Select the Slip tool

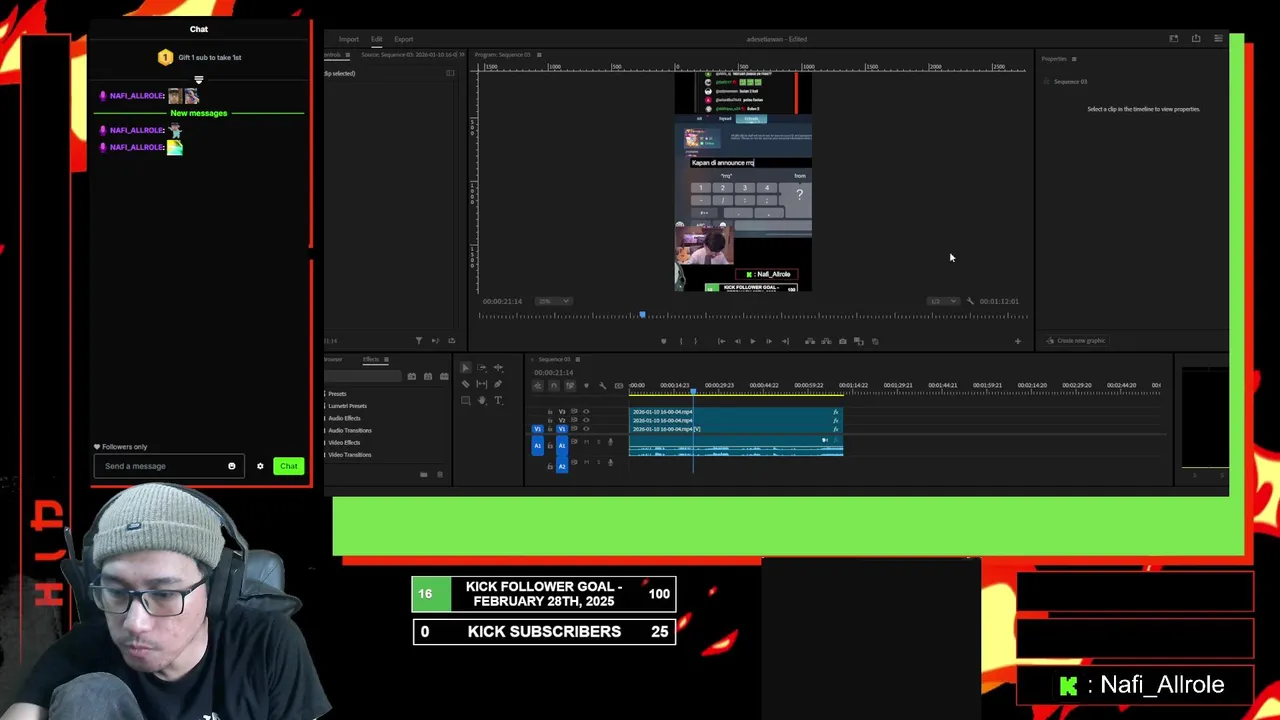(x=481, y=384)
